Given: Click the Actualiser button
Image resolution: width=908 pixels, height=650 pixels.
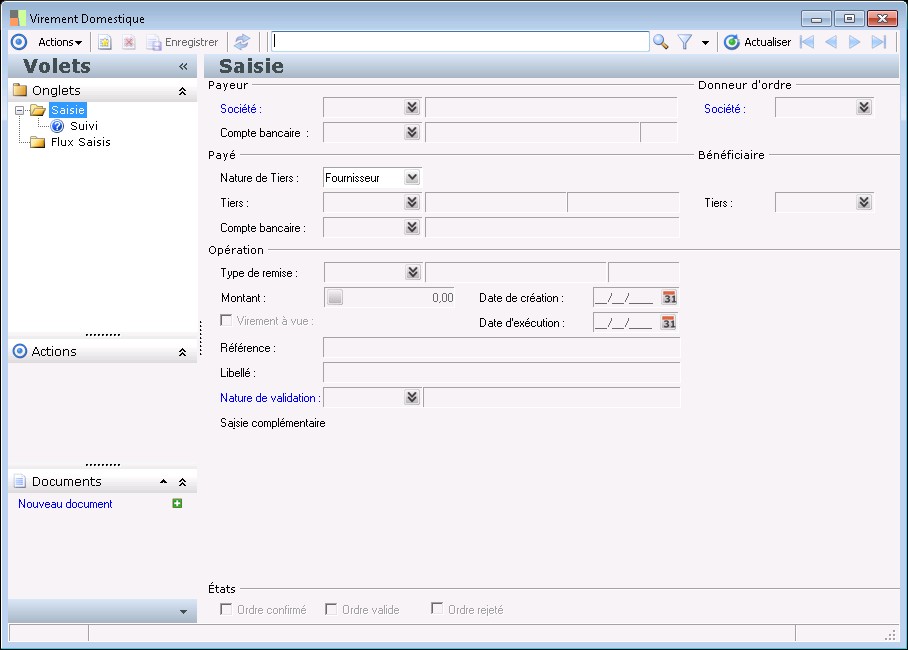Looking at the screenshot, I should click(757, 42).
